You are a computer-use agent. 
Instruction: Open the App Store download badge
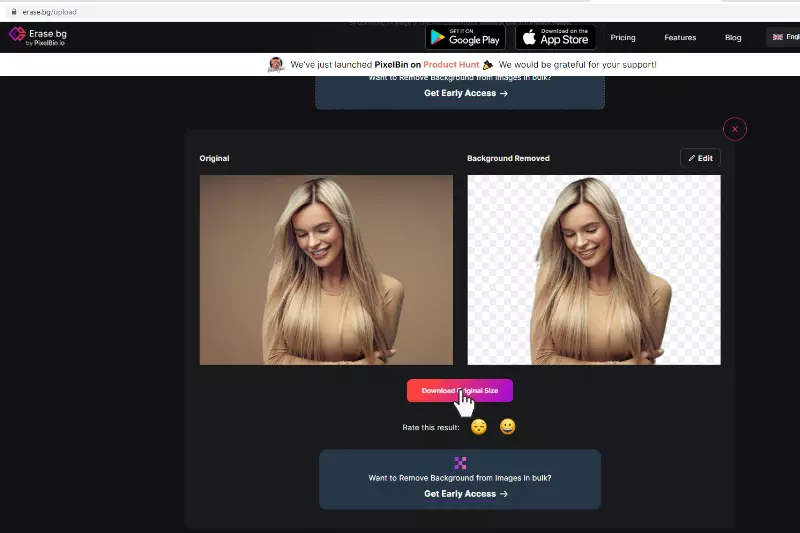tap(556, 37)
